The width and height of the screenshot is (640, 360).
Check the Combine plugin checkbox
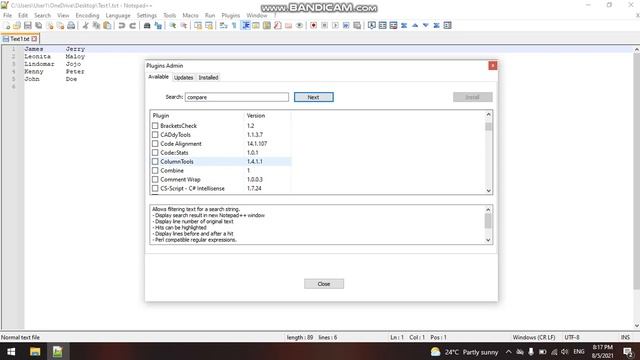155,171
